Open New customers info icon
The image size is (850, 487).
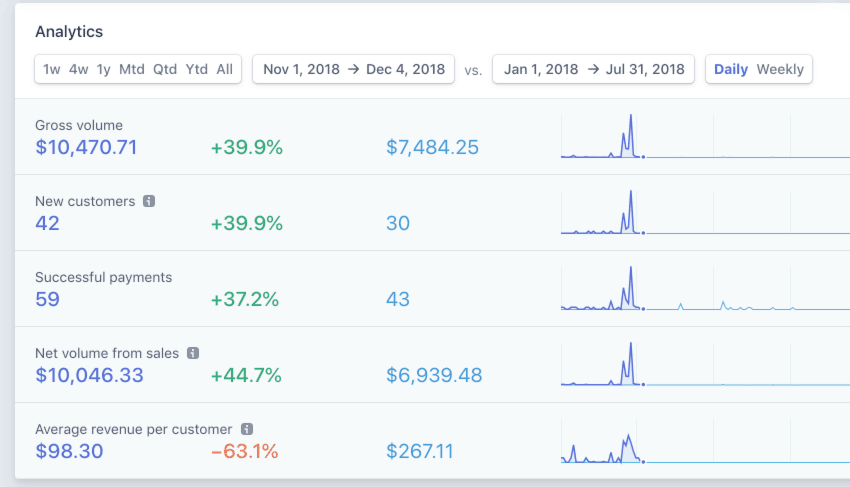(x=149, y=201)
